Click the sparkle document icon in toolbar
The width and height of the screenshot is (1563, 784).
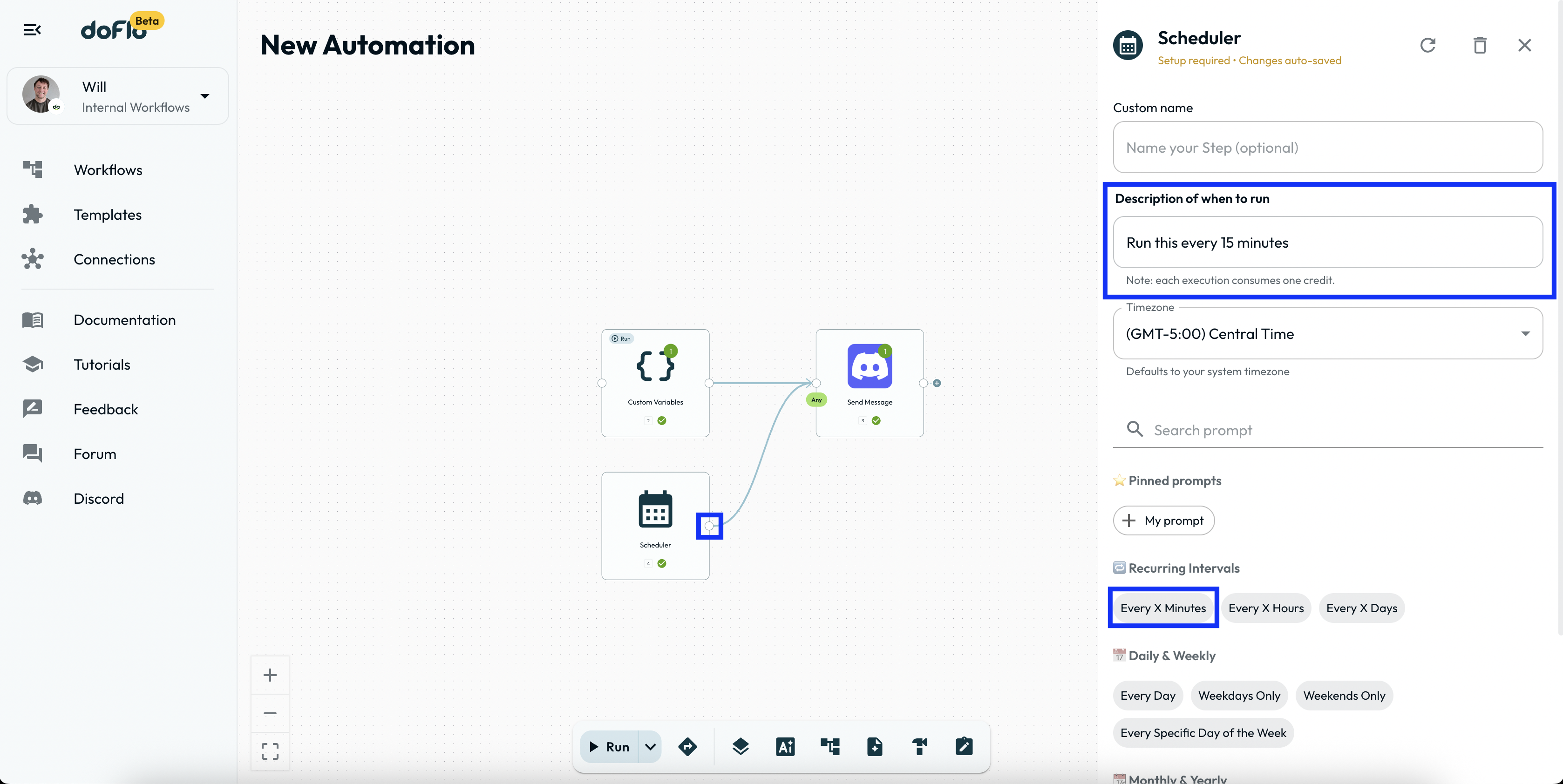(874, 746)
